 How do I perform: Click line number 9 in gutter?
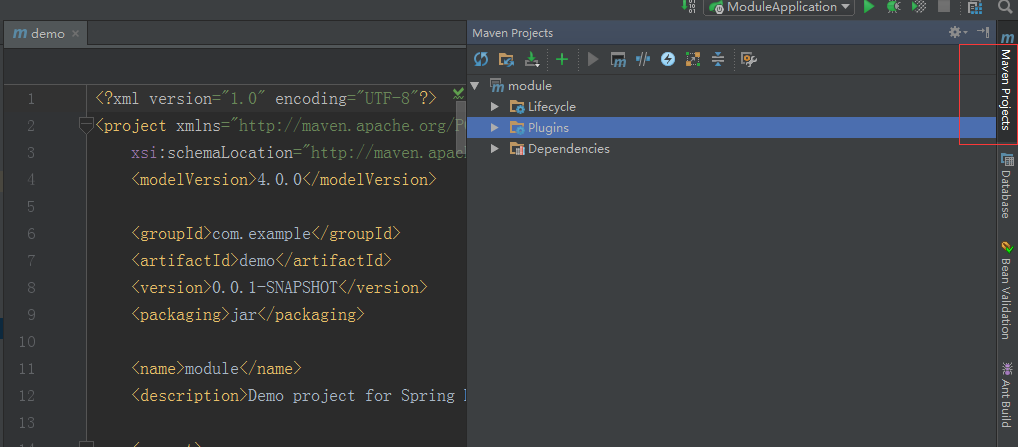[31, 315]
